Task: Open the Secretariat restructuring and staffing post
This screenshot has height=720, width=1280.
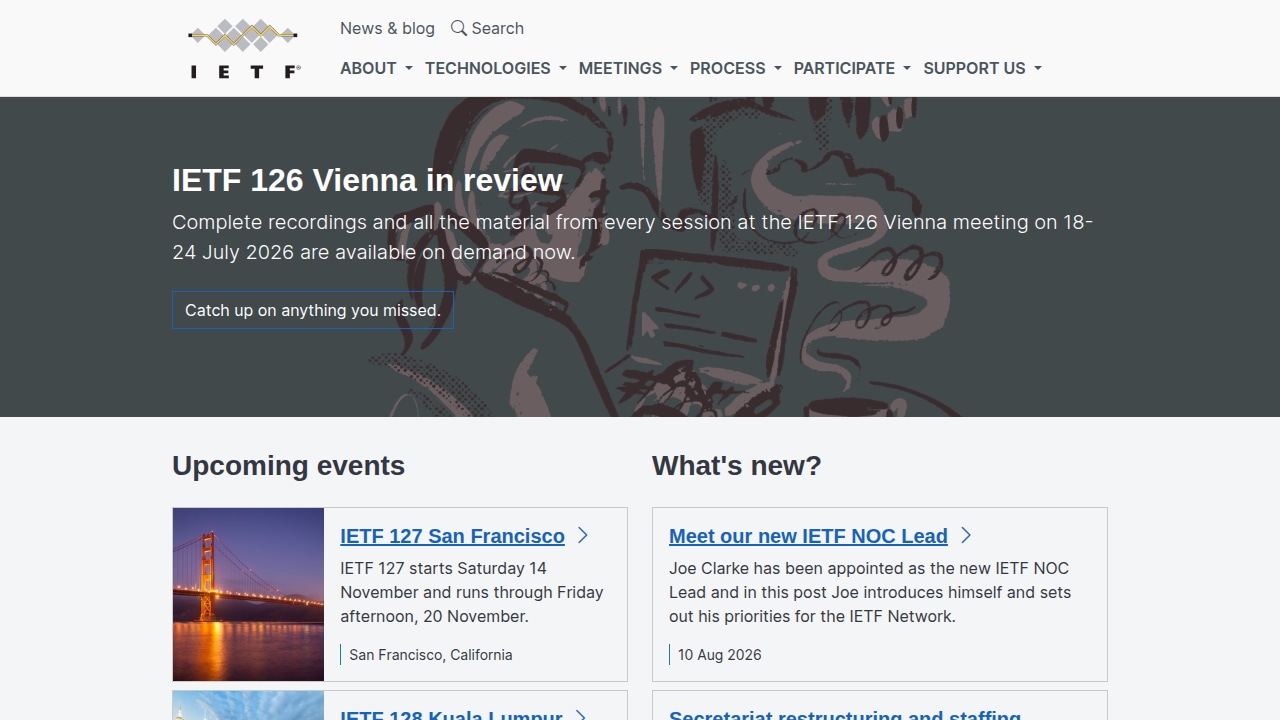Action: click(x=845, y=714)
